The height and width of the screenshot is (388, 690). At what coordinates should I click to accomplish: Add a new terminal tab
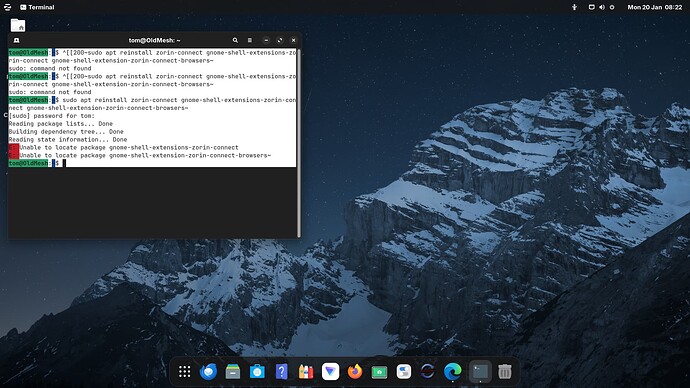click(x=16, y=40)
